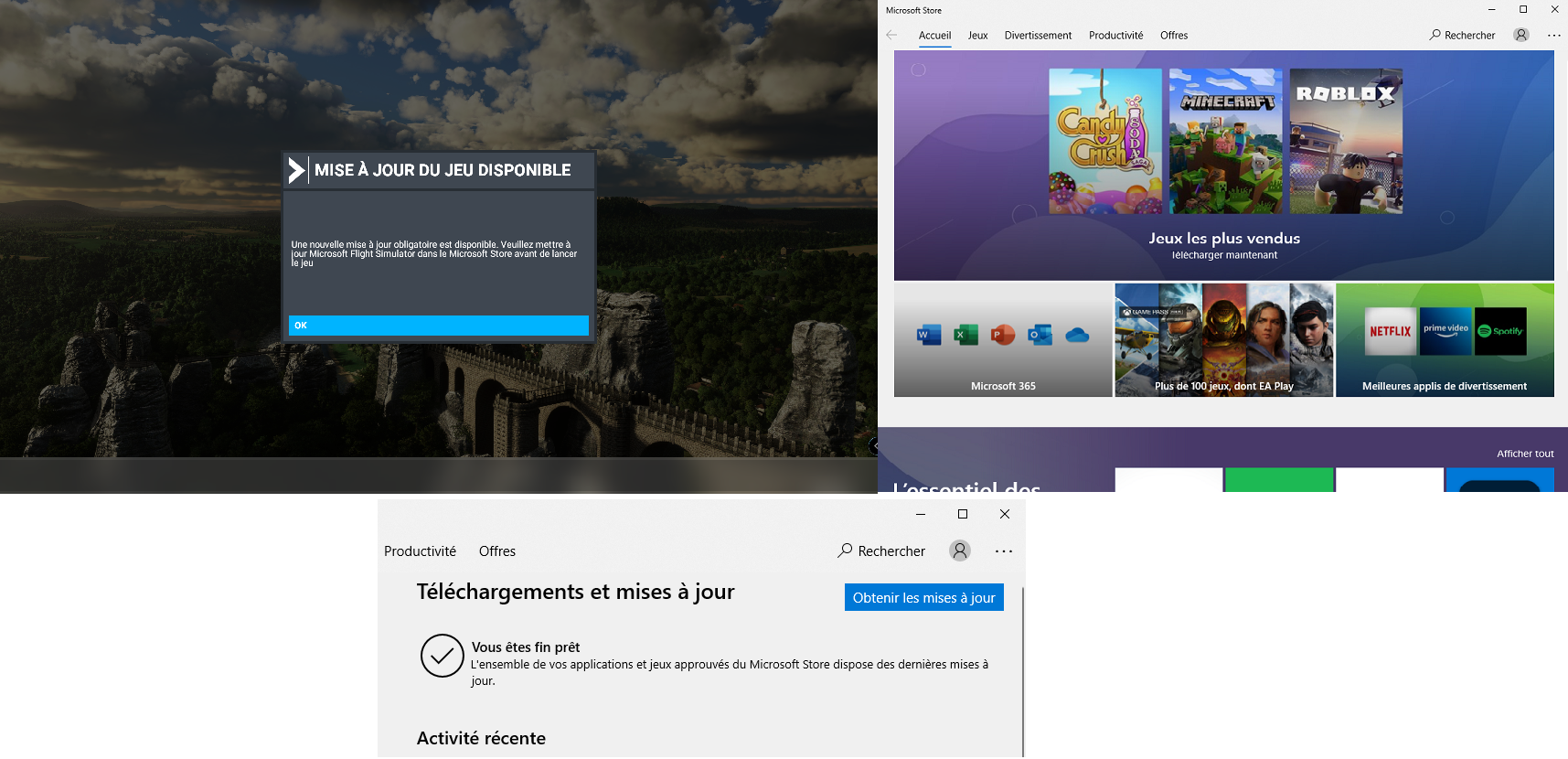Open three-dot menu in the Téléchargements window
Image resolution: width=1568 pixels, height=759 pixels.
(1004, 551)
